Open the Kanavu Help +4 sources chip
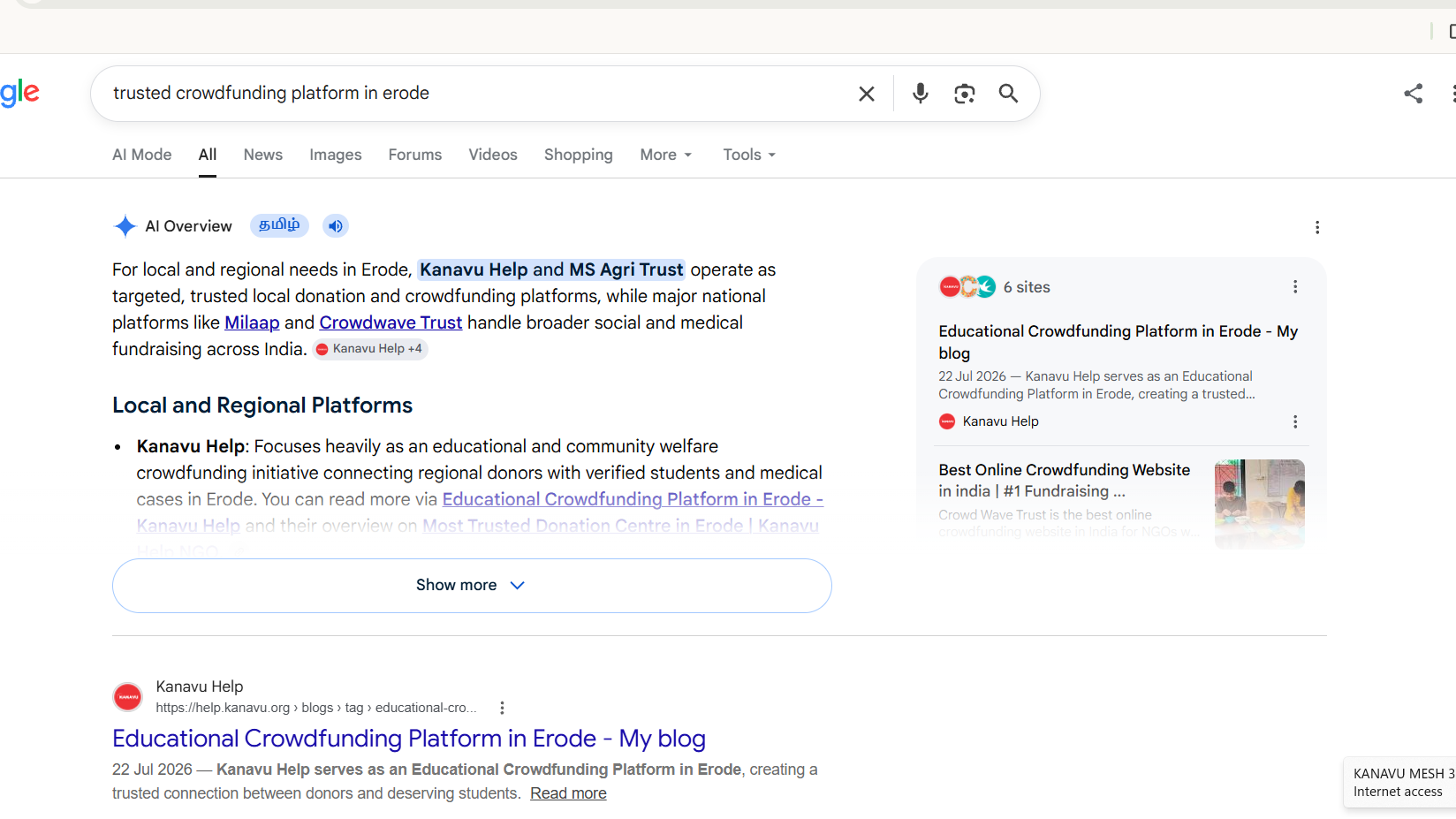The image size is (1456, 819). (x=369, y=349)
